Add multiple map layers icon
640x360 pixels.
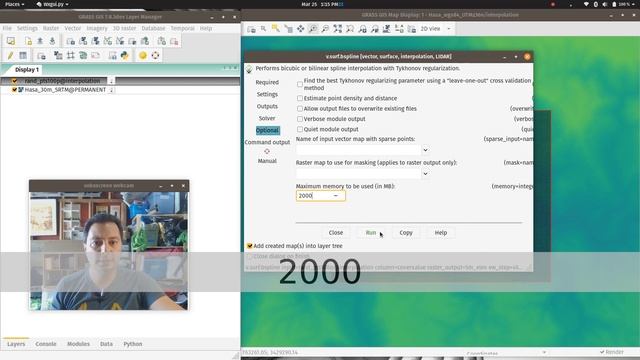point(71,41)
